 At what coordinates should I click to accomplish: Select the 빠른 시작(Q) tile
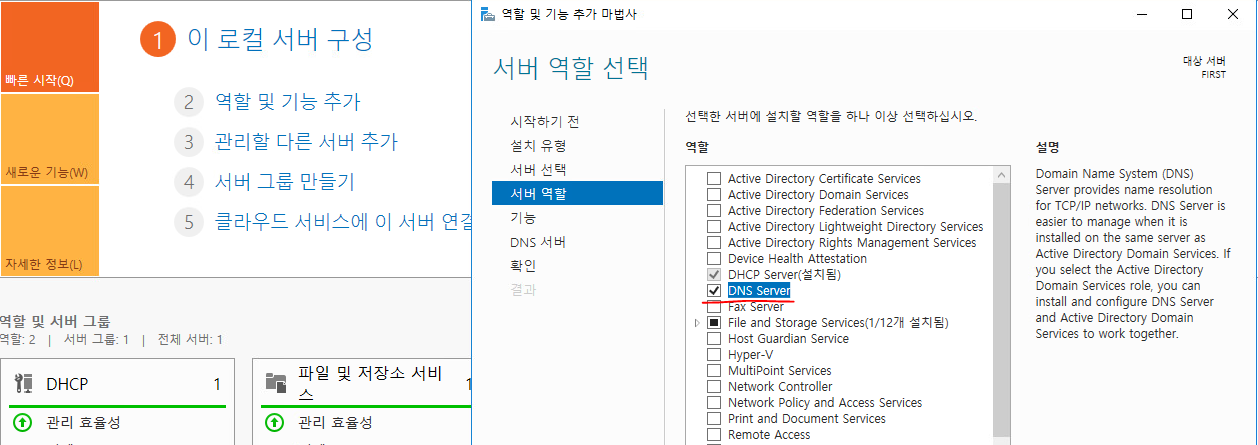[x=49, y=47]
